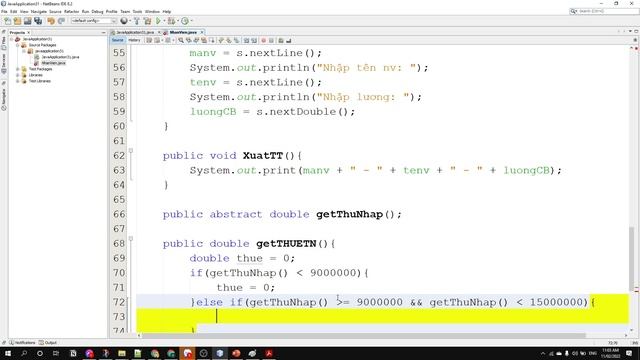Click the Find Selection magnifier in editor toolbar

(x=181, y=40)
